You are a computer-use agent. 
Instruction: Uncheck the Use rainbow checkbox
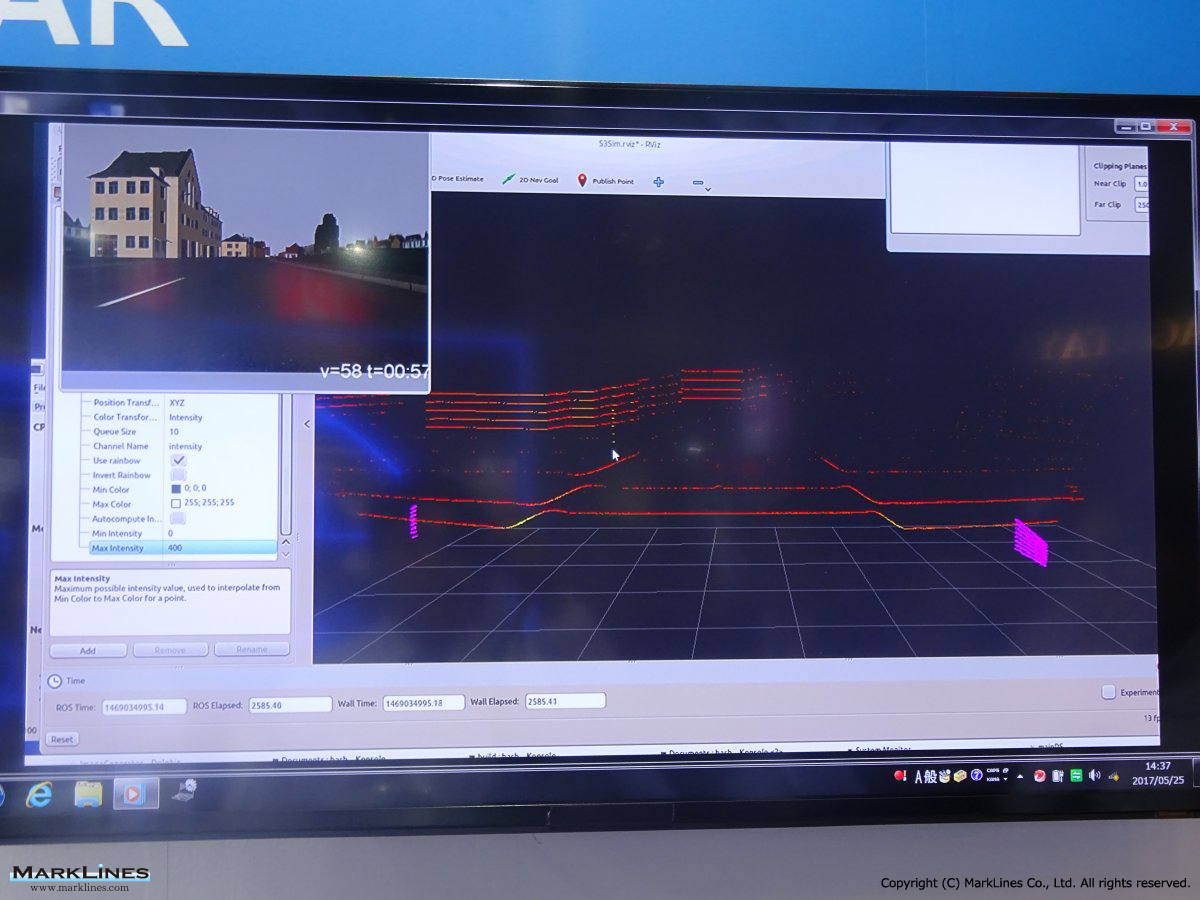click(179, 460)
